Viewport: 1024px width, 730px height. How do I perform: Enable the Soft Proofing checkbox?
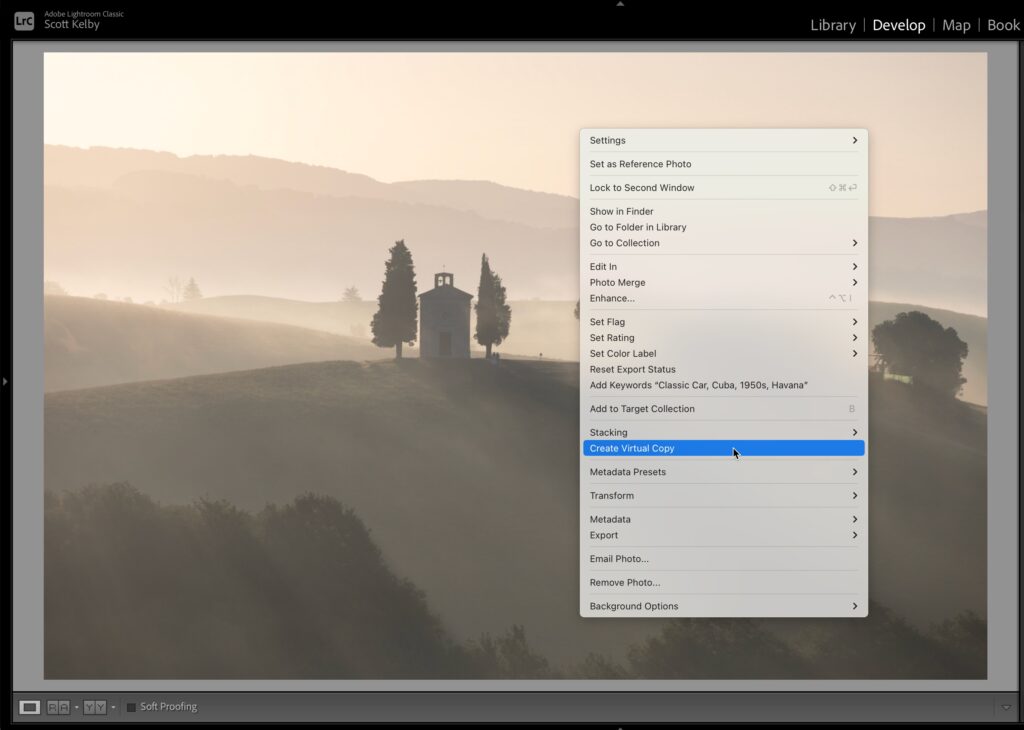point(131,707)
